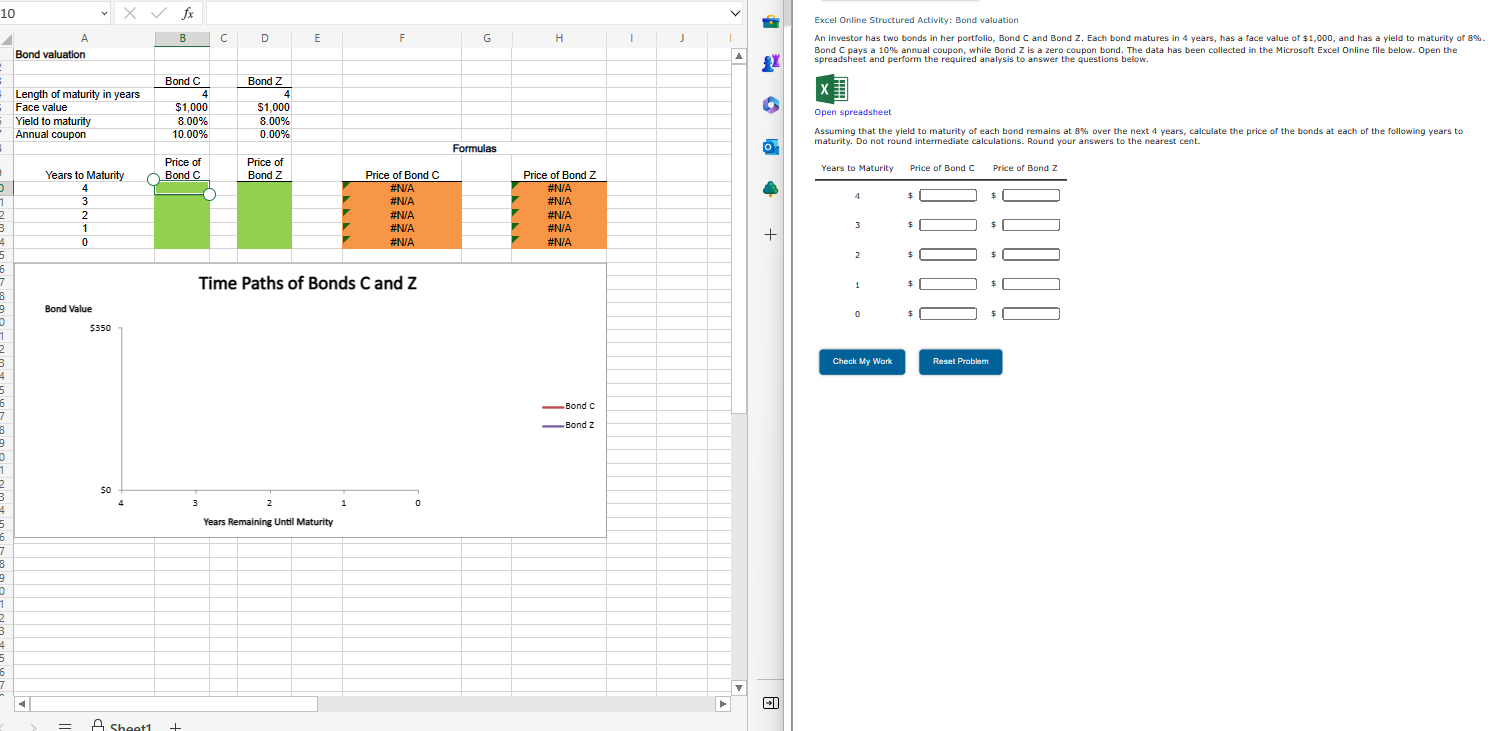
Task: Click the toolbox icon in the right sidebar
Action: tap(770, 19)
